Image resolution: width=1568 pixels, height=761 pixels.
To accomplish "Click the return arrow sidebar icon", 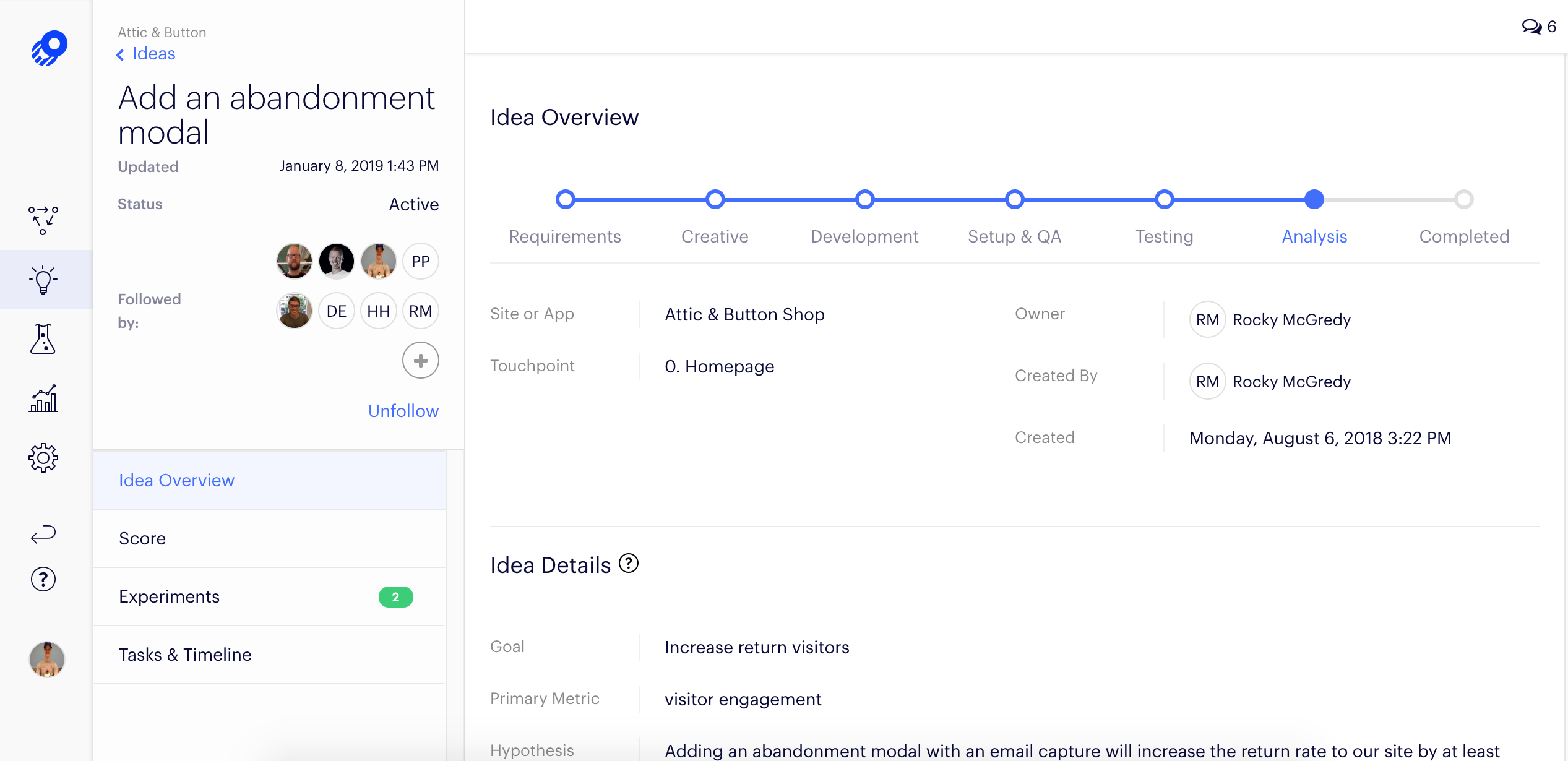I will [x=43, y=534].
